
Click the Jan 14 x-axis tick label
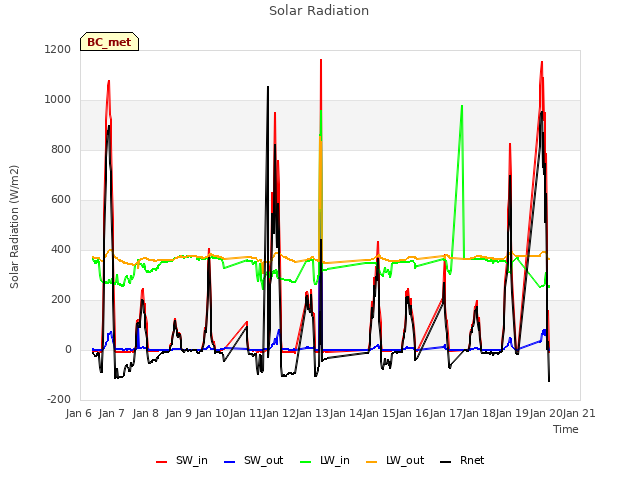(346, 414)
